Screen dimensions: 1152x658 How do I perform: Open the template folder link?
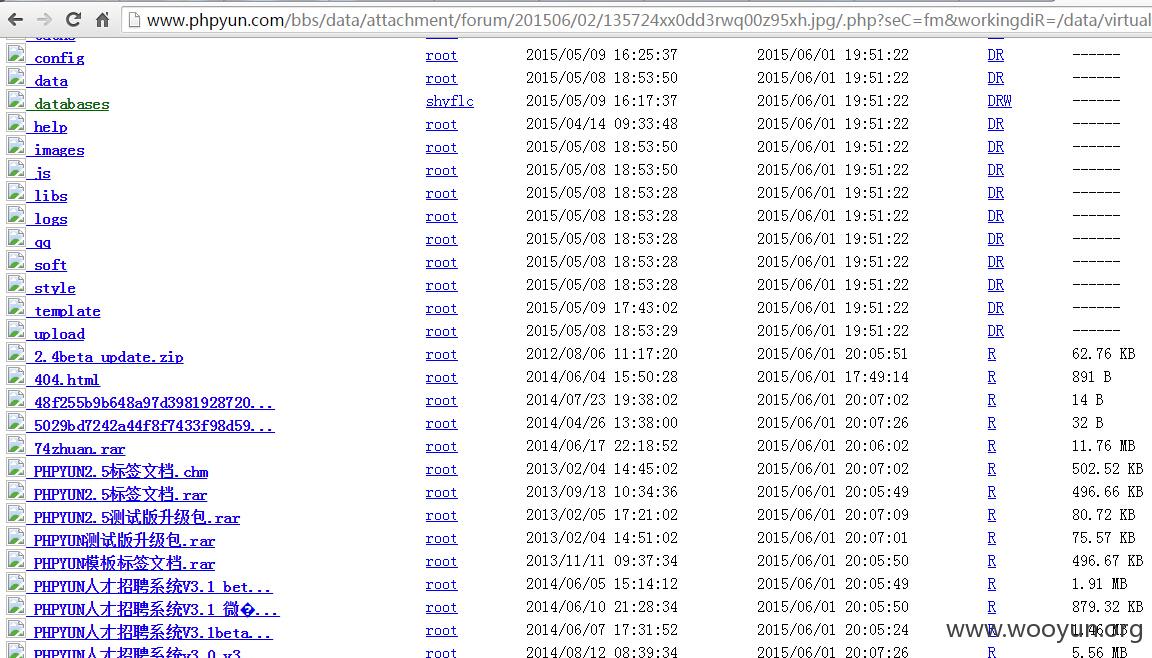(x=67, y=311)
